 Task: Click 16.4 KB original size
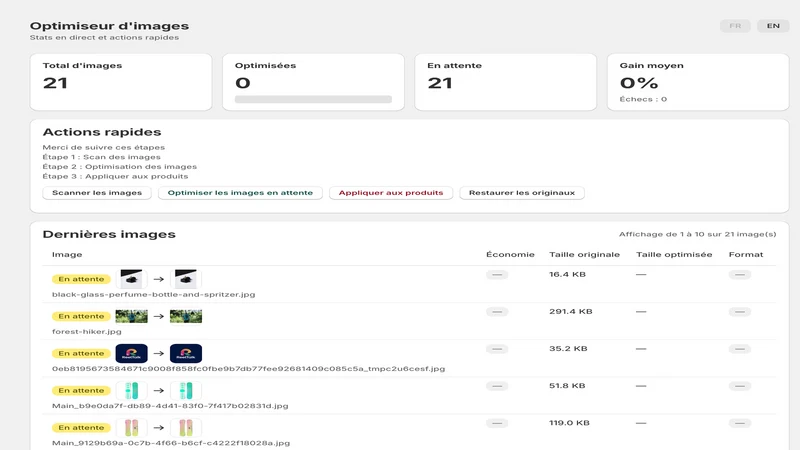click(567, 274)
